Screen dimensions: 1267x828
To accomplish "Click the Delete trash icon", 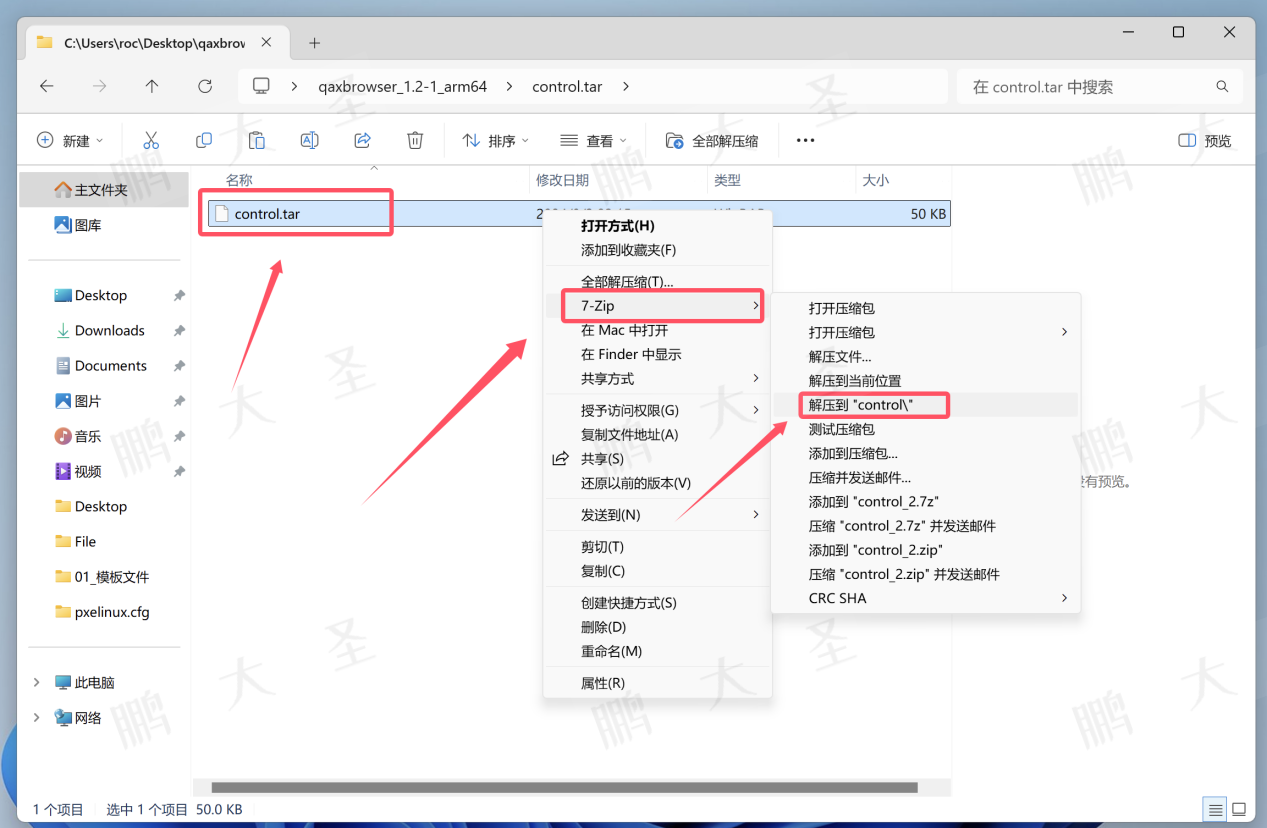I will pyautogui.click(x=415, y=141).
